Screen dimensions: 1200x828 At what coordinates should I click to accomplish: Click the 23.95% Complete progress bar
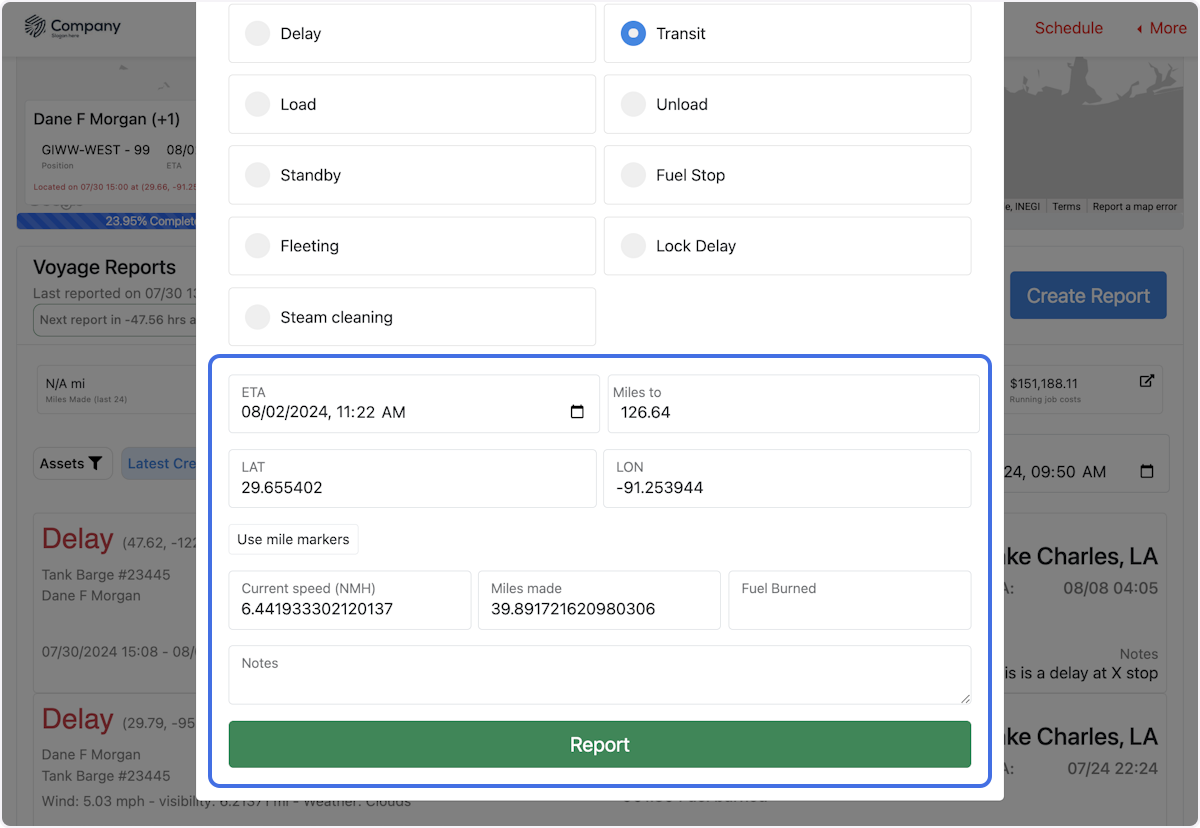coord(105,220)
